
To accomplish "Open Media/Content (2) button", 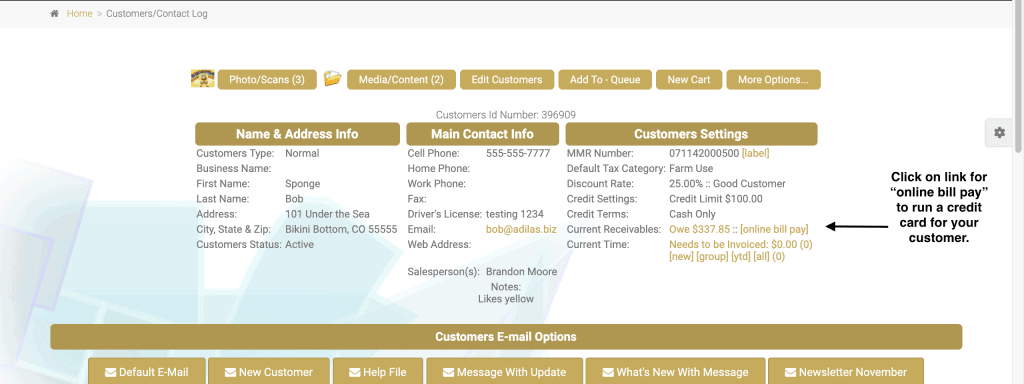I will click(x=401, y=80).
